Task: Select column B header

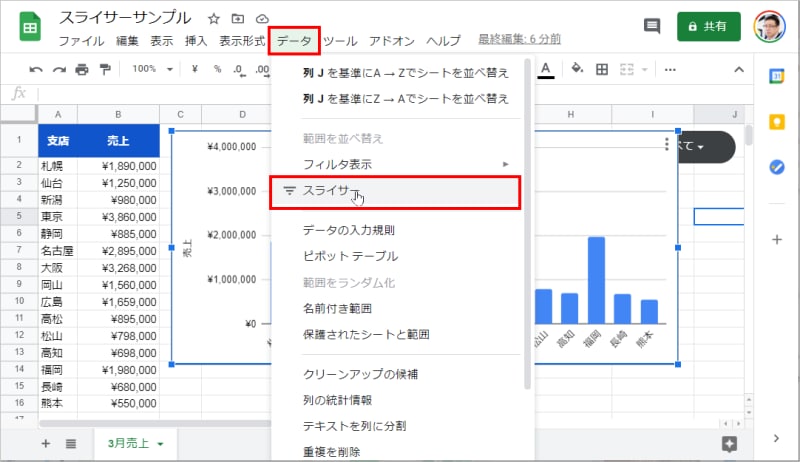Action: (118, 114)
